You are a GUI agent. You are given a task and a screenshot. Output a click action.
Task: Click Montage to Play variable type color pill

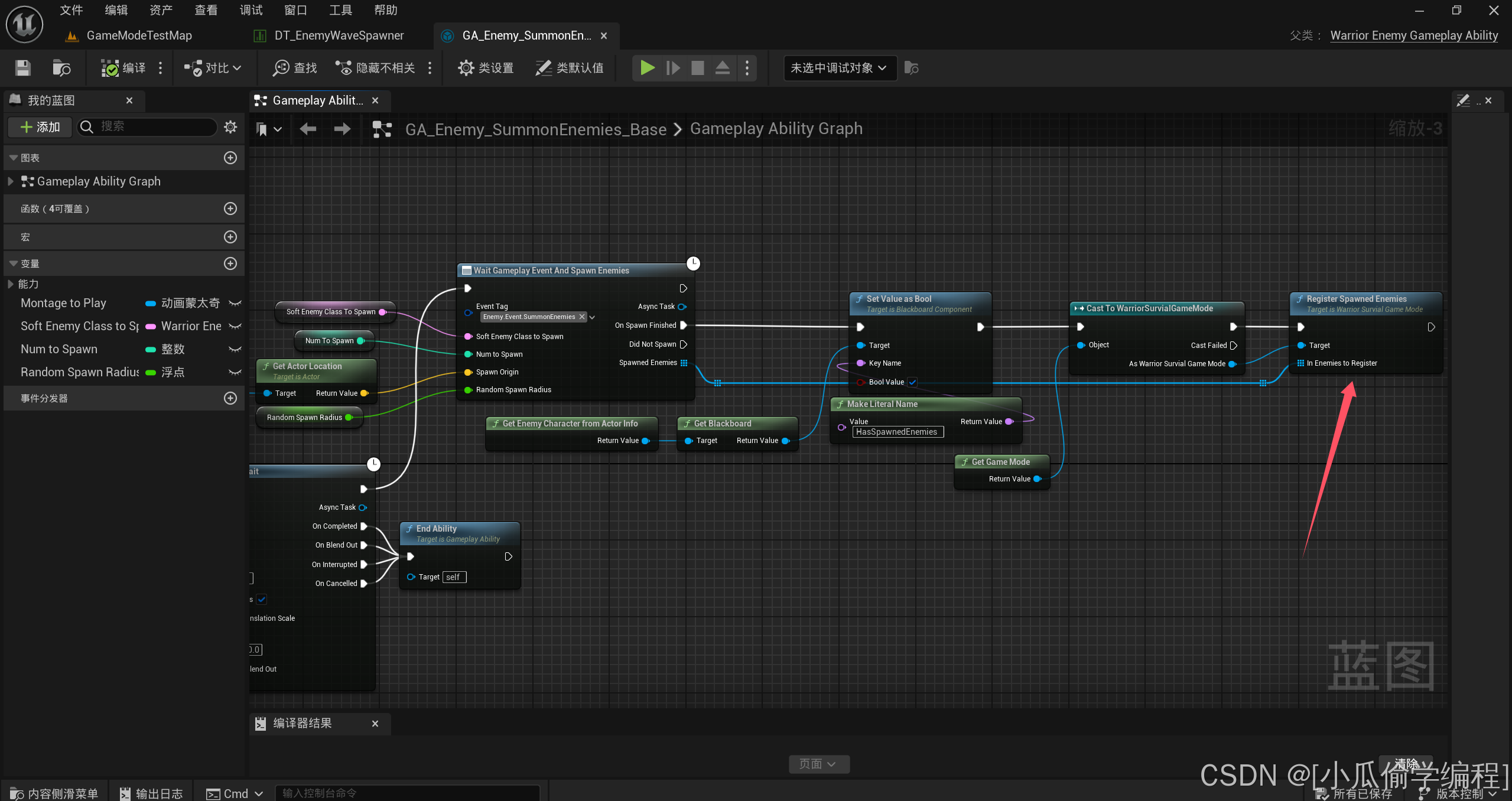151,304
